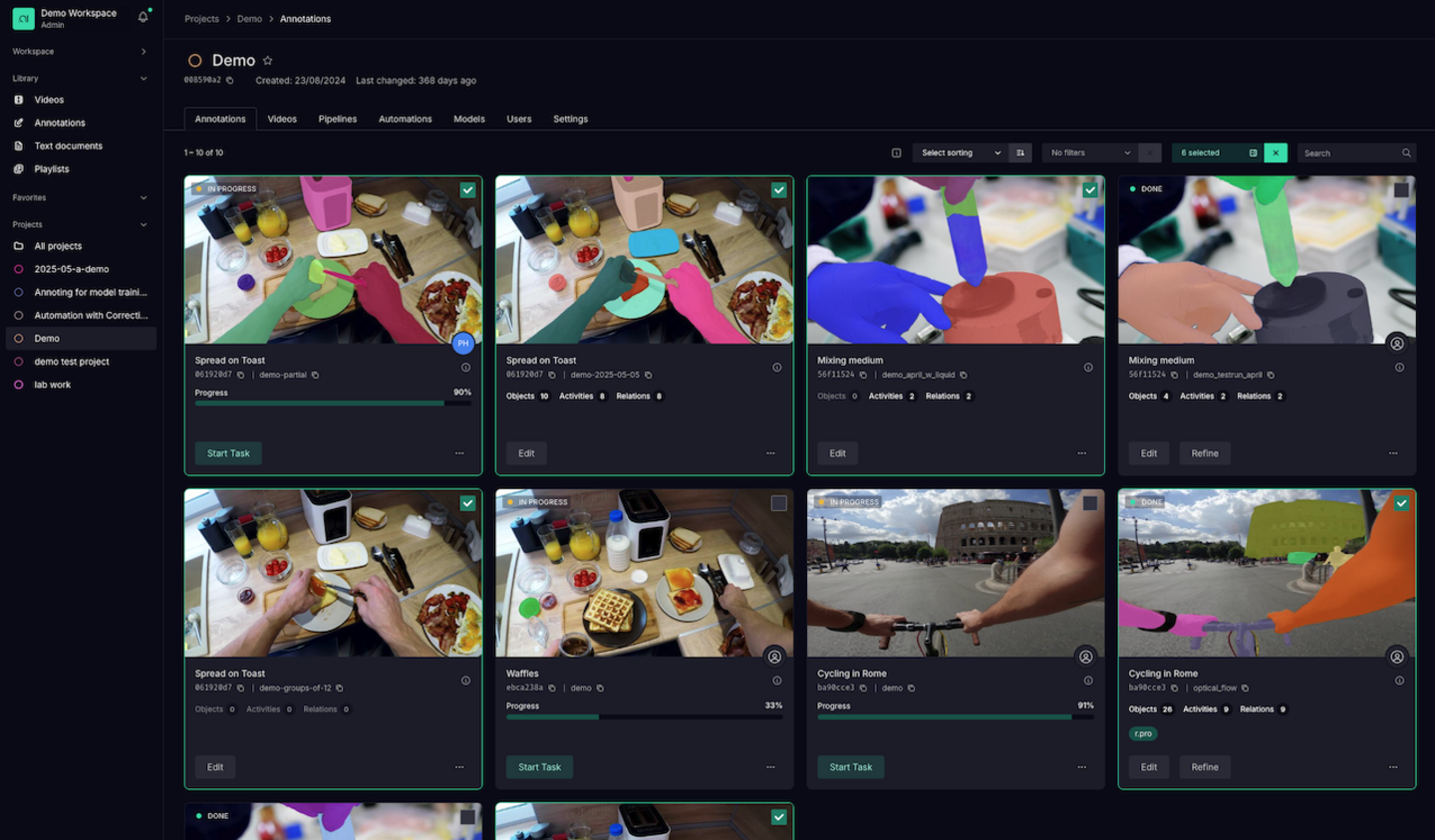Open the No filters dropdown
The width and height of the screenshot is (1435, 840).
click(1090, 152)
